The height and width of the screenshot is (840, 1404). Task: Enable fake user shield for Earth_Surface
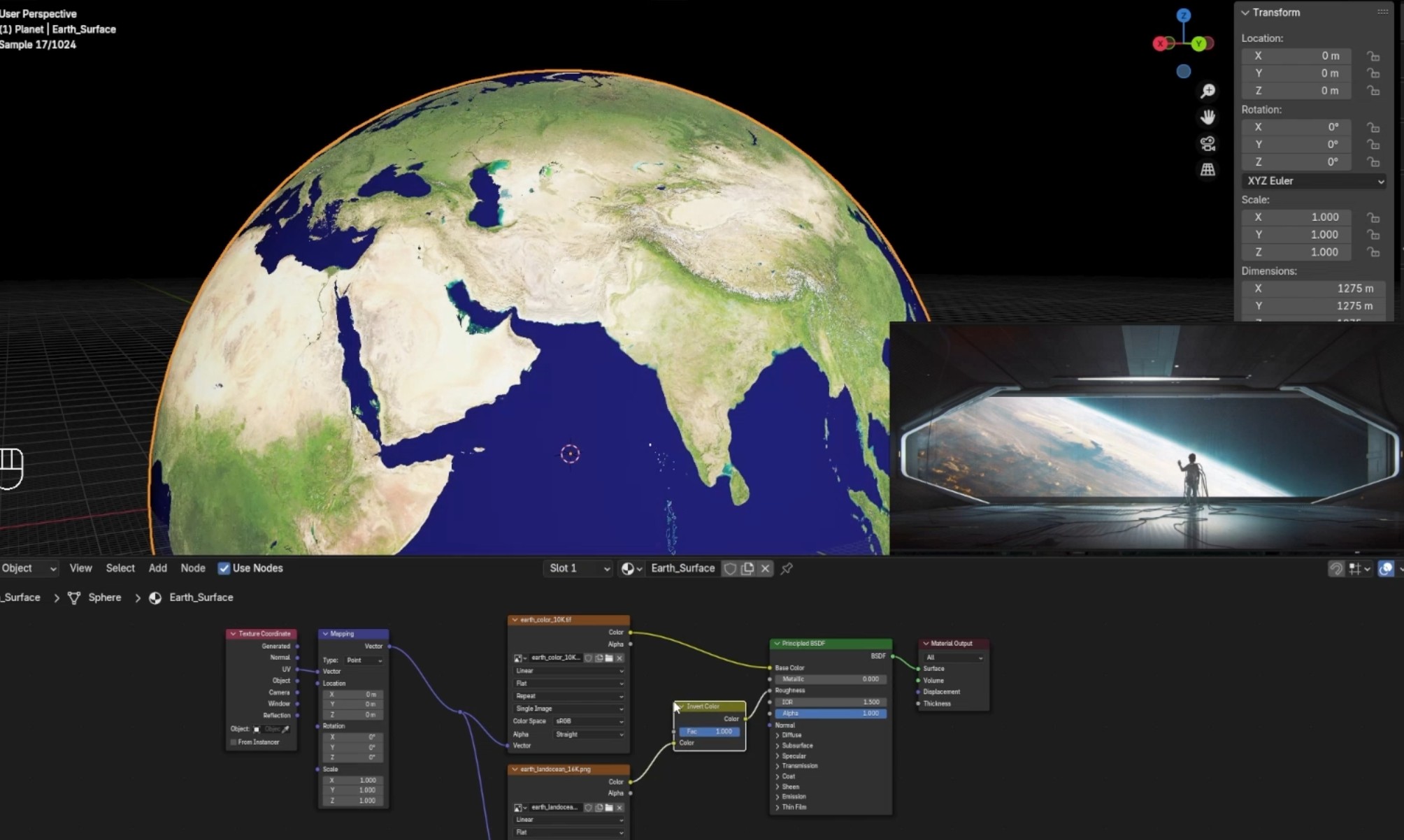[x=730, y=569]
